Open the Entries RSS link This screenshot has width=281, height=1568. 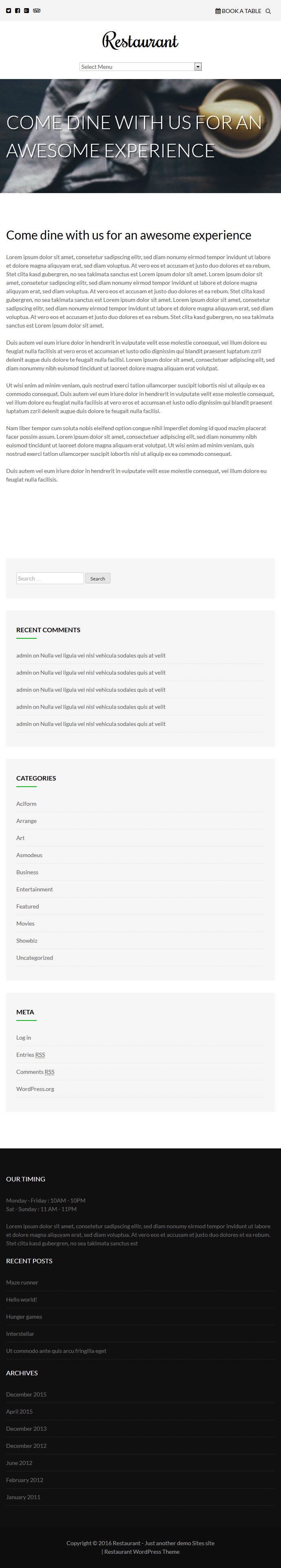(31, 1054)
